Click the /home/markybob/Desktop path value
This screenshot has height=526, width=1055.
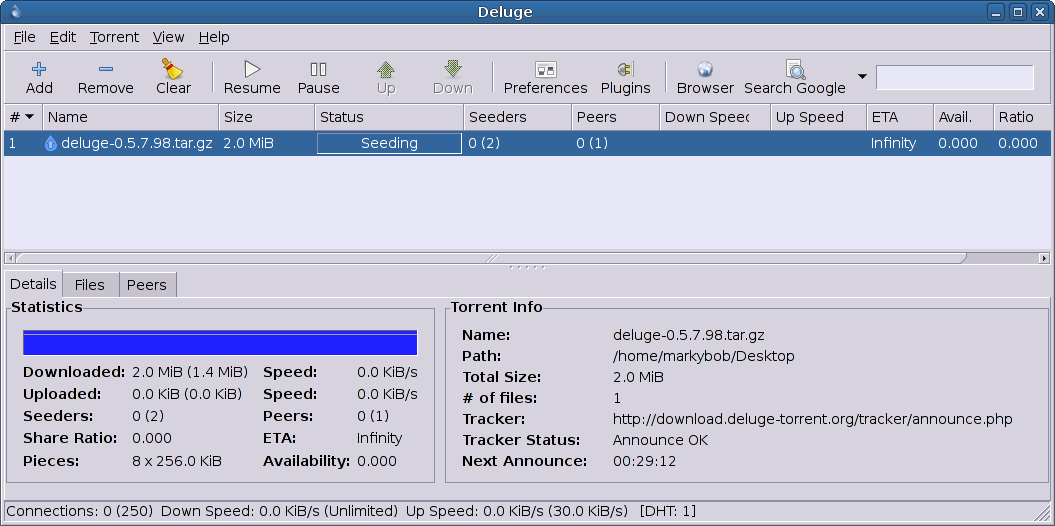(704, 356)
